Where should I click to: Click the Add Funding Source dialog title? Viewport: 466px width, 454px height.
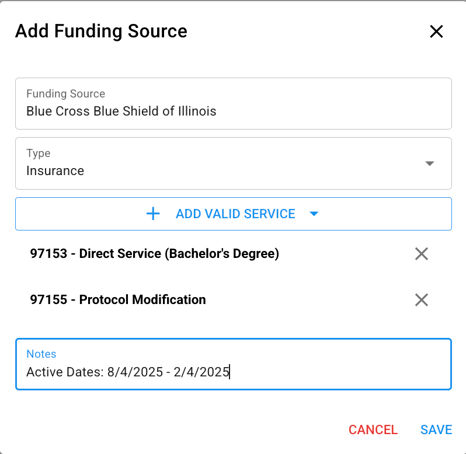click(101, 31)
